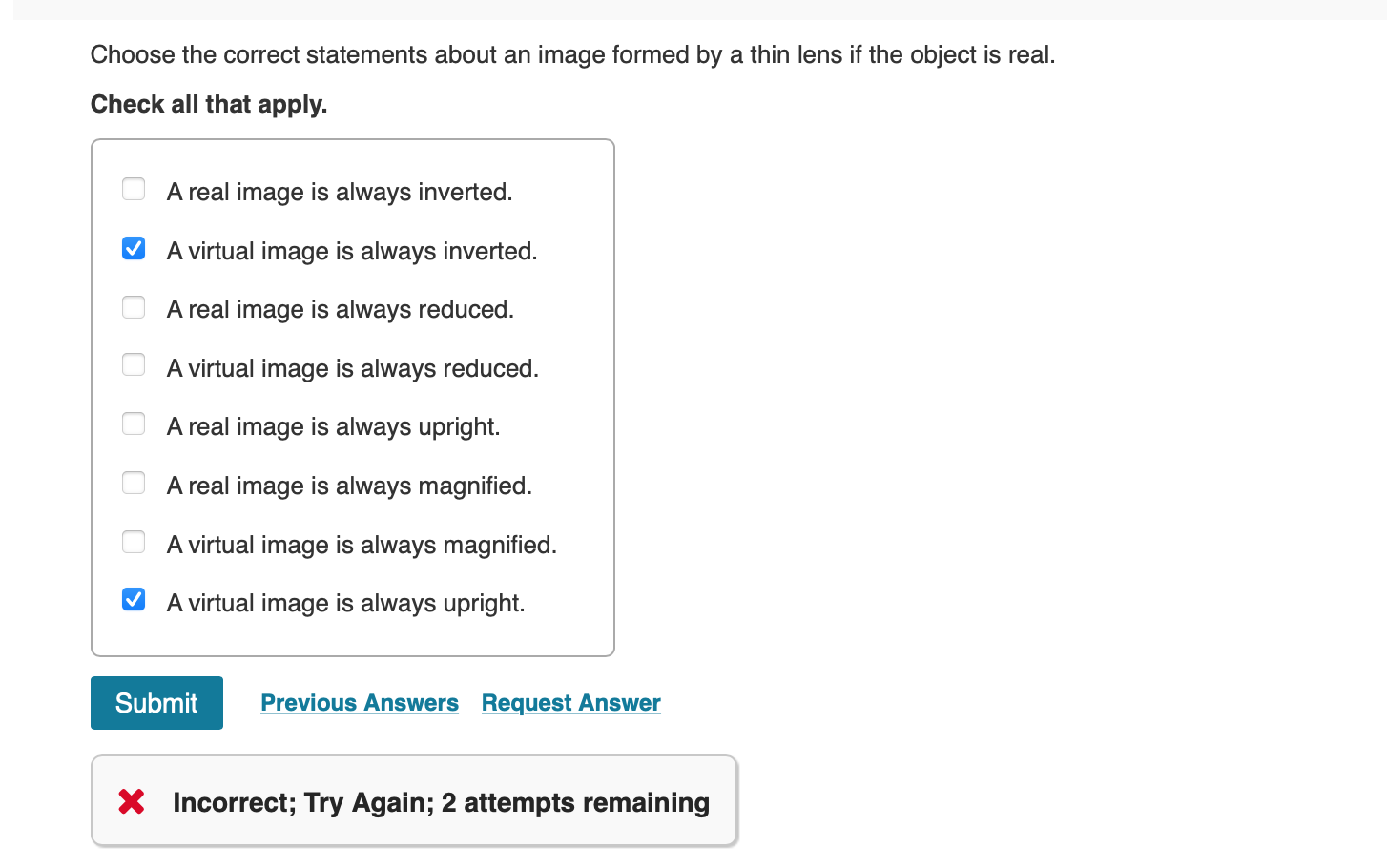Click the checked virtual upright checkmark icon
The width and height of the screenshot is (1387, 868).
(x=133, y=599)
